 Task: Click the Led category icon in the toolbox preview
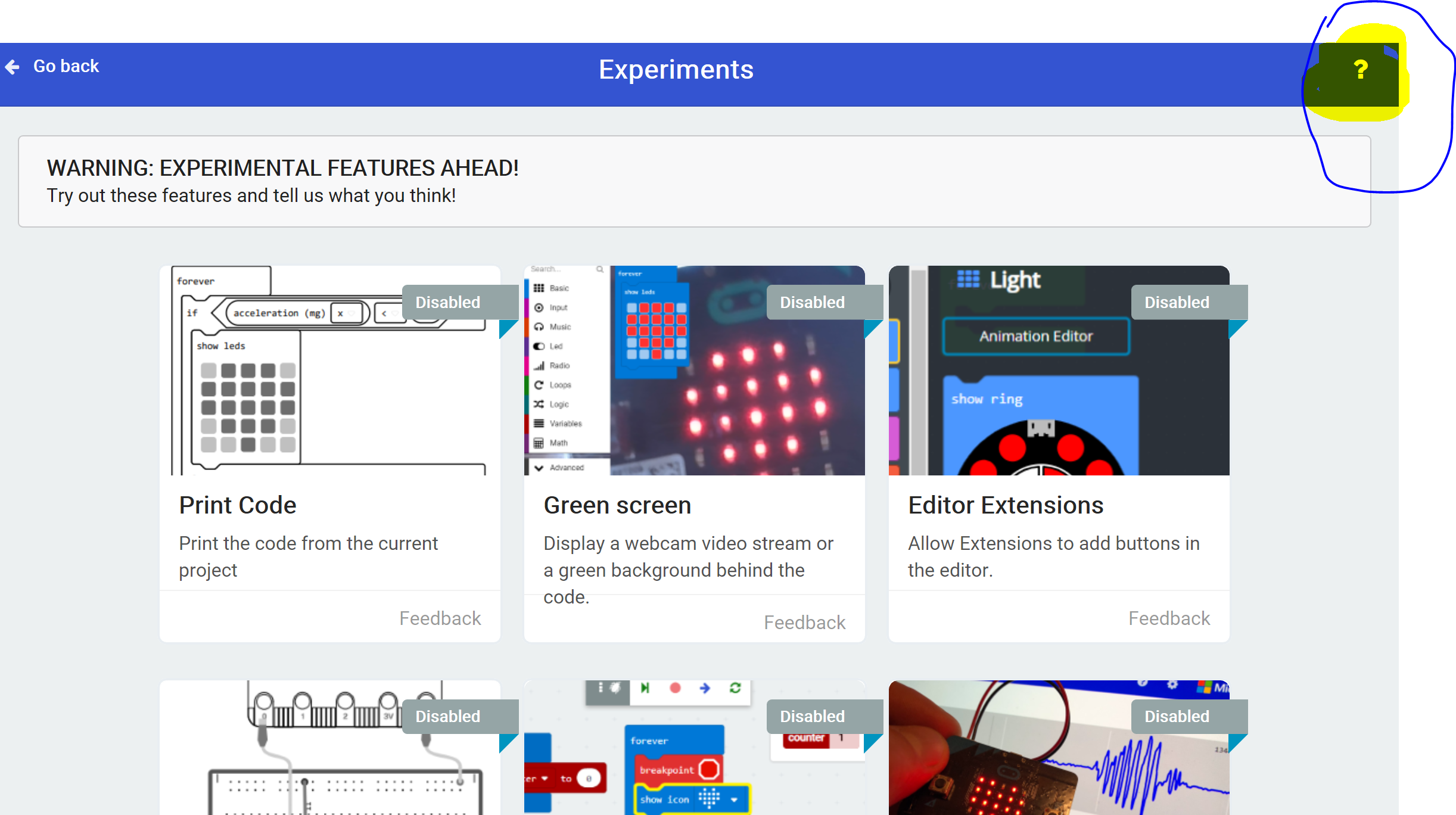[x=539, y=346]
